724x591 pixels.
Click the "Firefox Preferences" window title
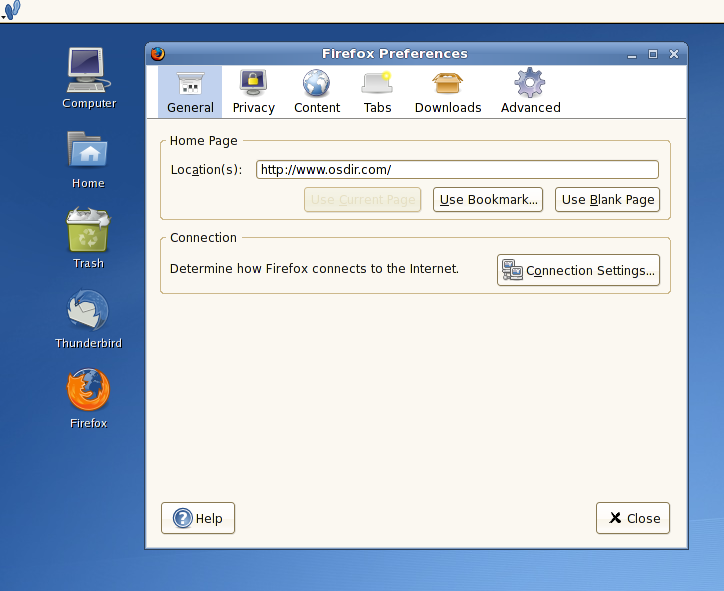395,54
